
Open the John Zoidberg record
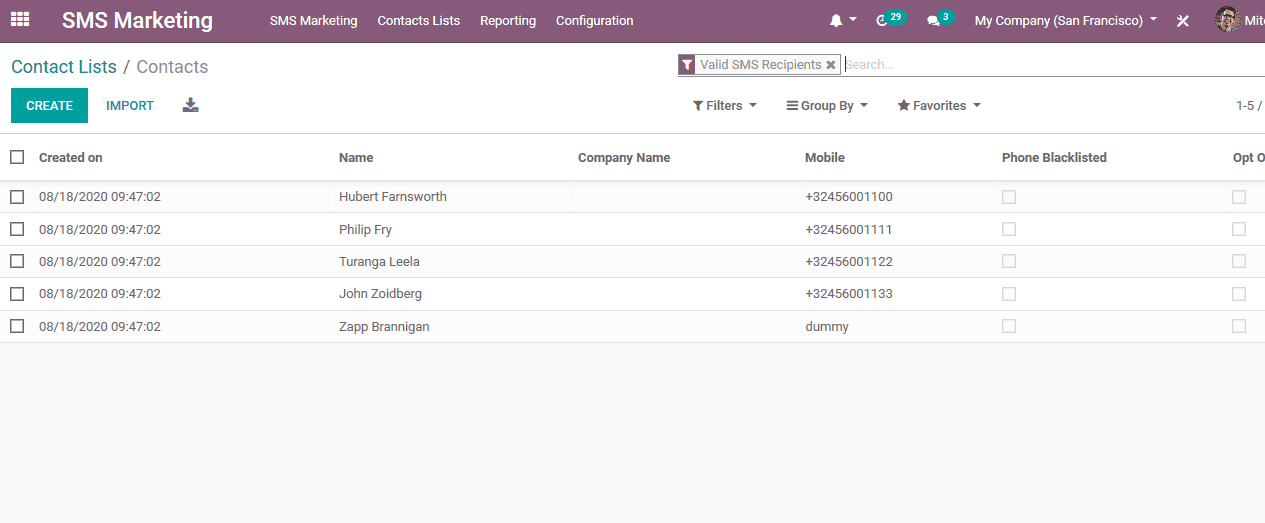[380, 294]
